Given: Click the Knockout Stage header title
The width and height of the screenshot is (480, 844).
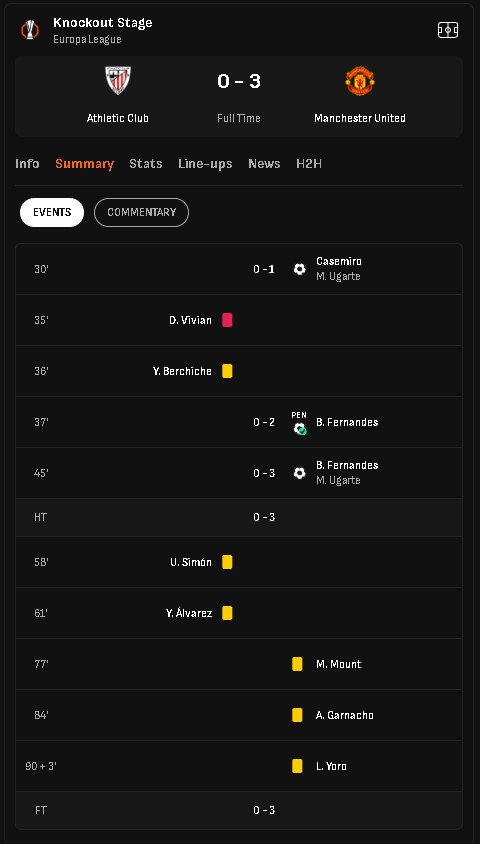Looking at the screenshot, I should [x=103, y=23].
